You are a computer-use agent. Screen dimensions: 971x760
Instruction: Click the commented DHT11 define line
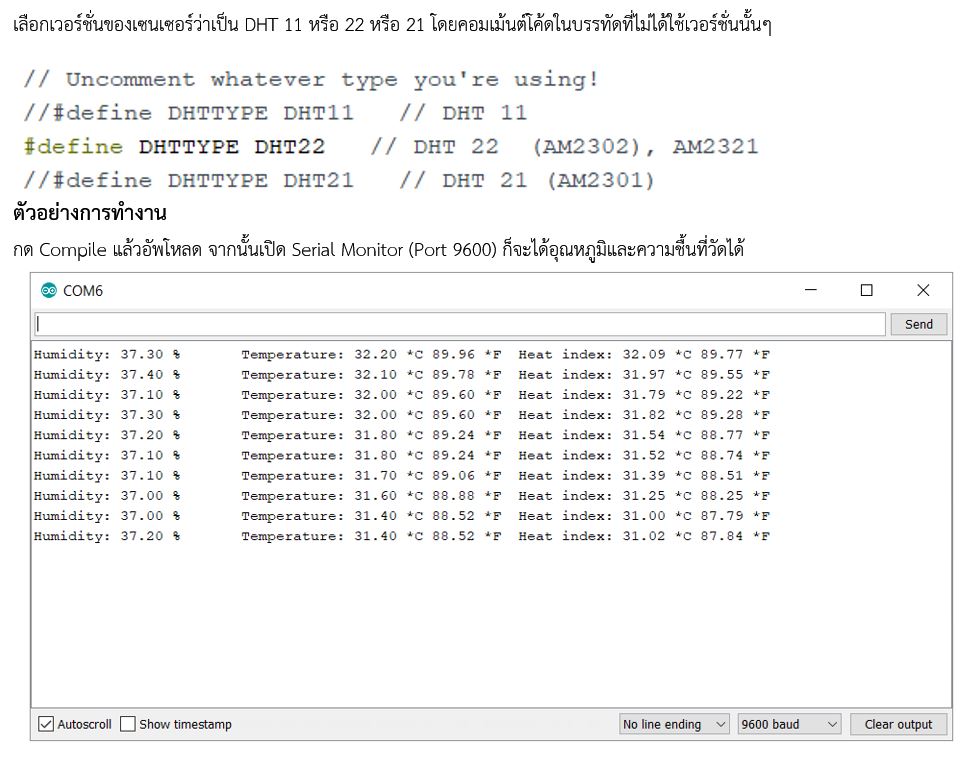coord(275,113)
